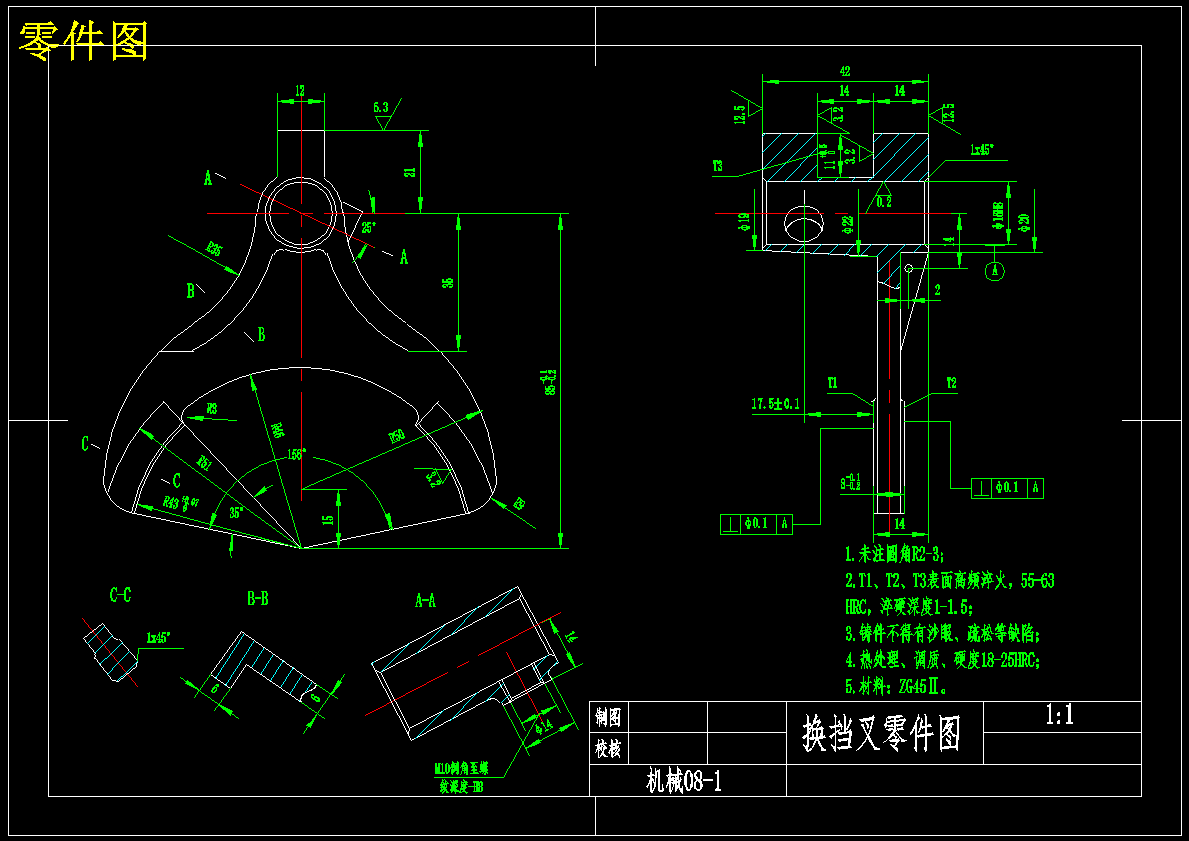The height and width of the screenshot is (841, 1189).
Task: Click note 4 热处理、调质 hardness text
Action: coord(943,660)
